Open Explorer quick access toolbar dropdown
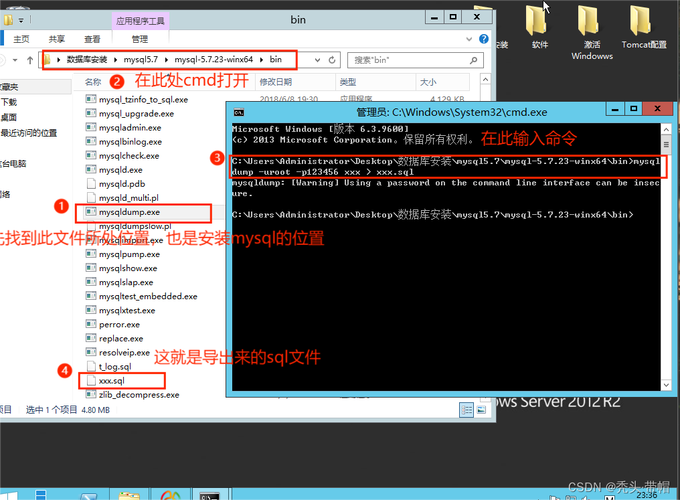Screen dimensions: 680x500 [21, 20]
